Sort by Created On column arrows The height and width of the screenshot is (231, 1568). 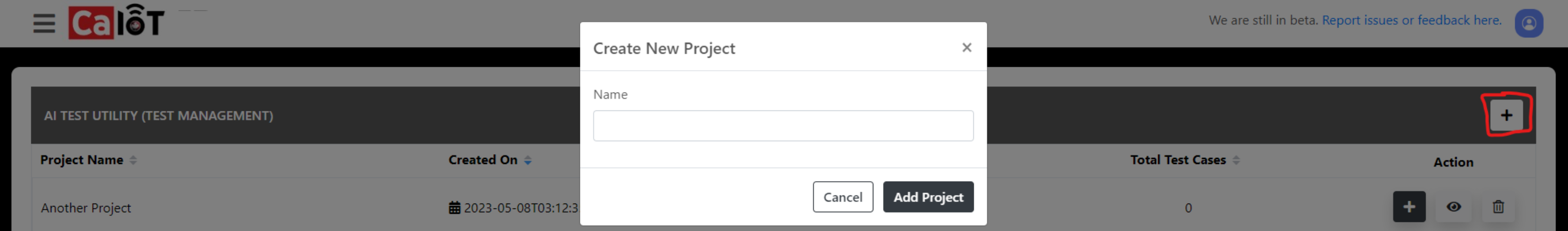tap(528, 160)
